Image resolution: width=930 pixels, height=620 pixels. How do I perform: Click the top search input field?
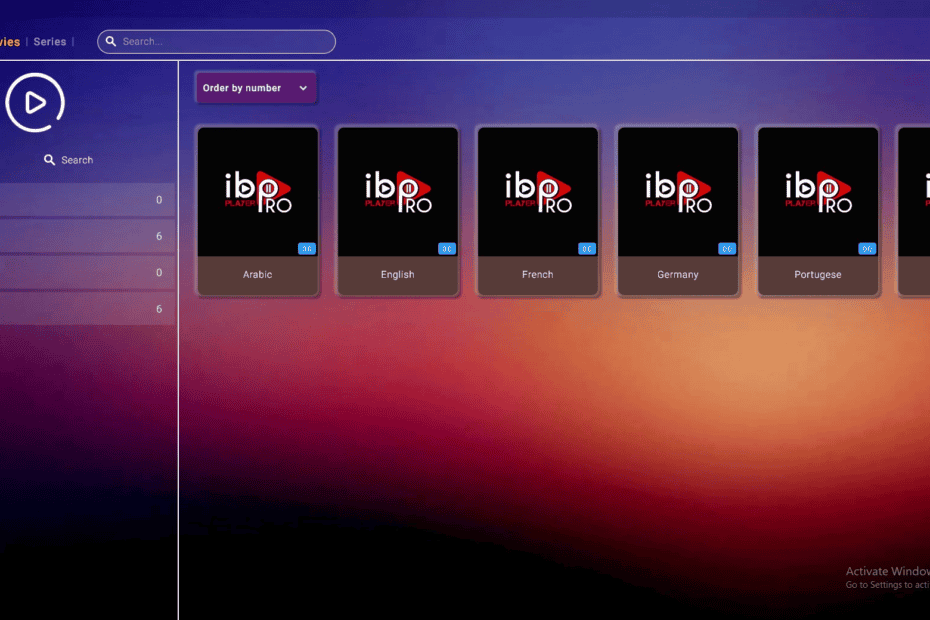pyautogui.click(x=216, y=42)
